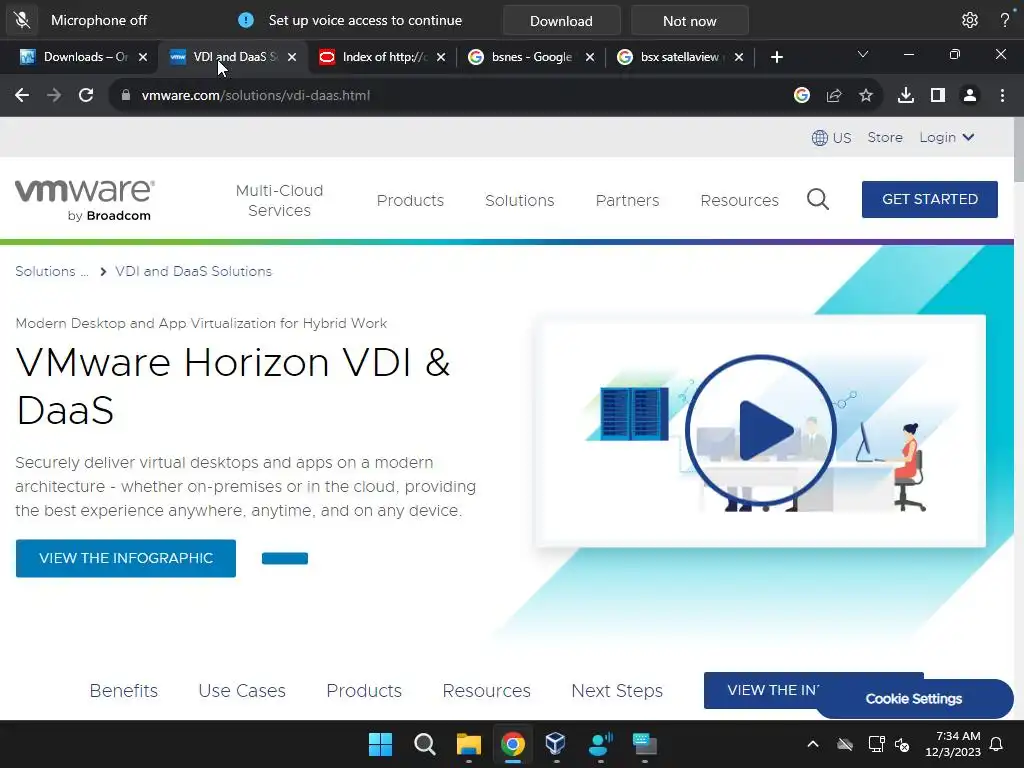Bookmark this page with star
Viewport: 1024px width, 768px height.
(866, 95)
